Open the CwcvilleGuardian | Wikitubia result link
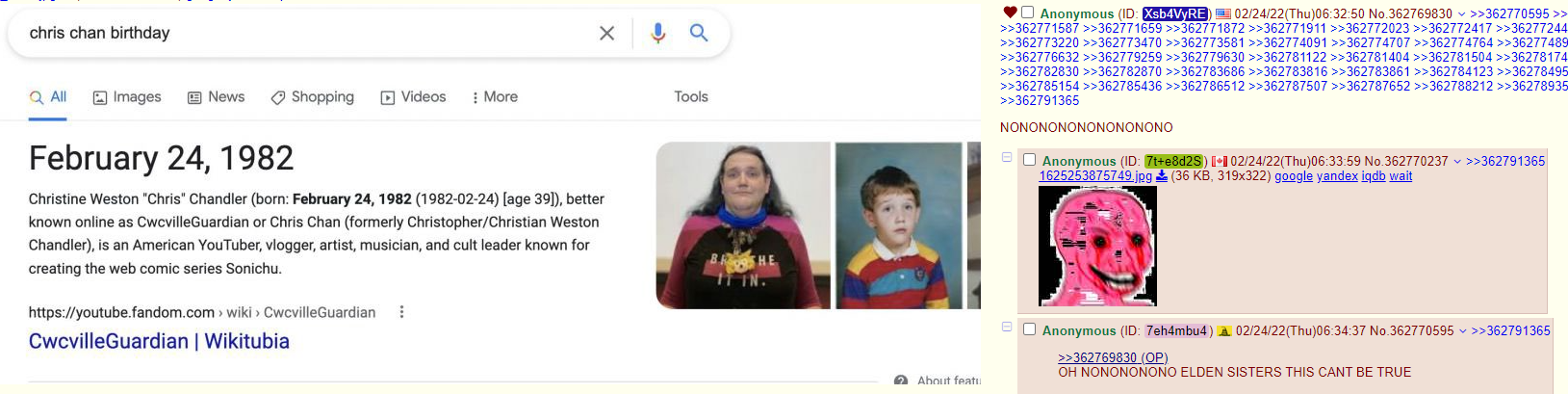This screenshot has height=394, width=1568. [159, 341]
